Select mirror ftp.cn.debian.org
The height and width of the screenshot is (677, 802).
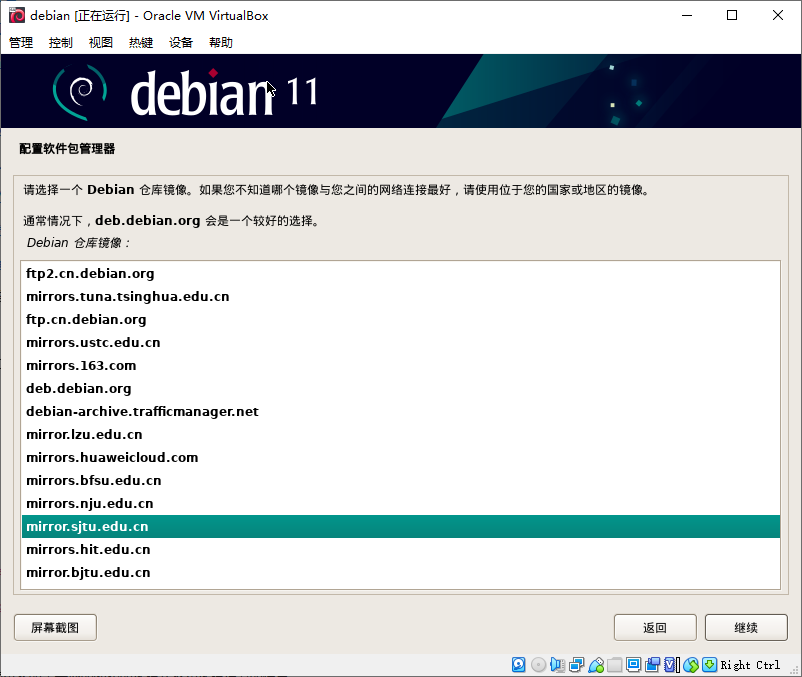pyautogui.click(x=401, y=320)
